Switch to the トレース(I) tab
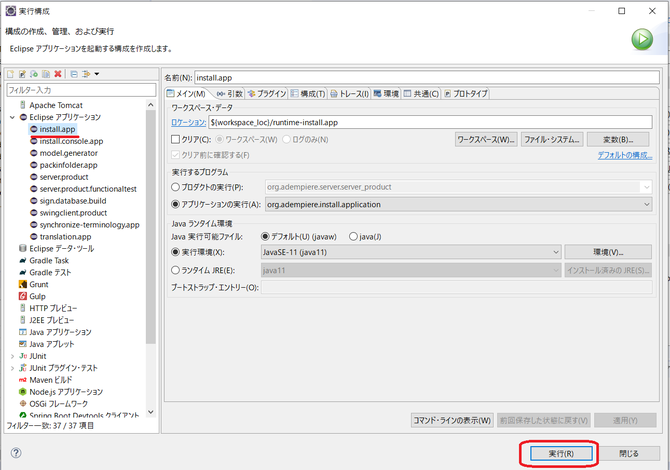The image size is (670, 470). point(350,94)
